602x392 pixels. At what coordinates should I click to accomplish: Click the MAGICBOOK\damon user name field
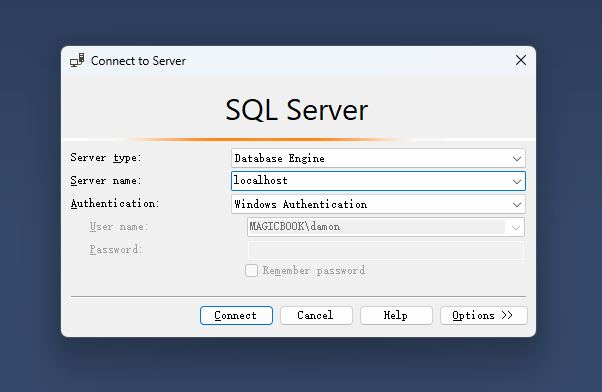tap(386, 227)
